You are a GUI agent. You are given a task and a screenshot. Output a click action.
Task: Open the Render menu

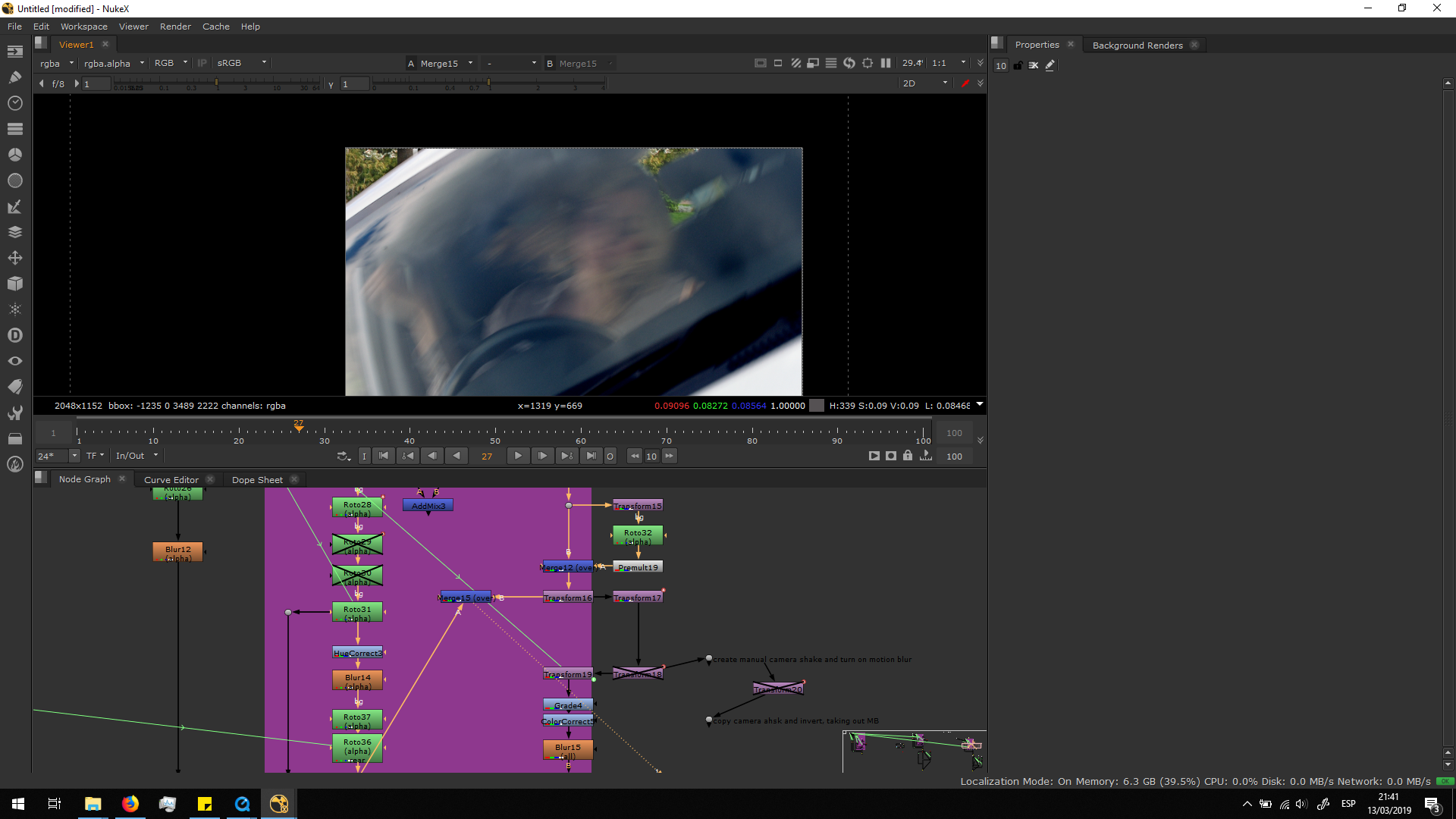click(x=175, y=27)
